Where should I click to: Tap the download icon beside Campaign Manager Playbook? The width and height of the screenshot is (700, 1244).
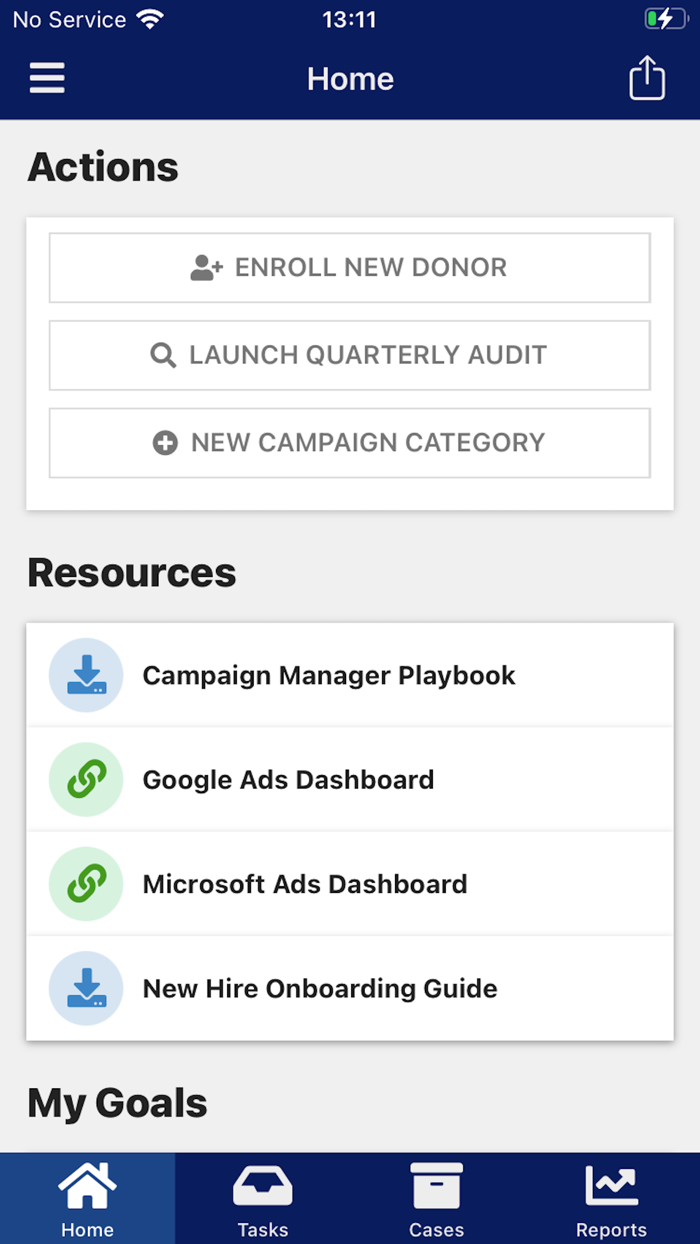coord(85,674)
